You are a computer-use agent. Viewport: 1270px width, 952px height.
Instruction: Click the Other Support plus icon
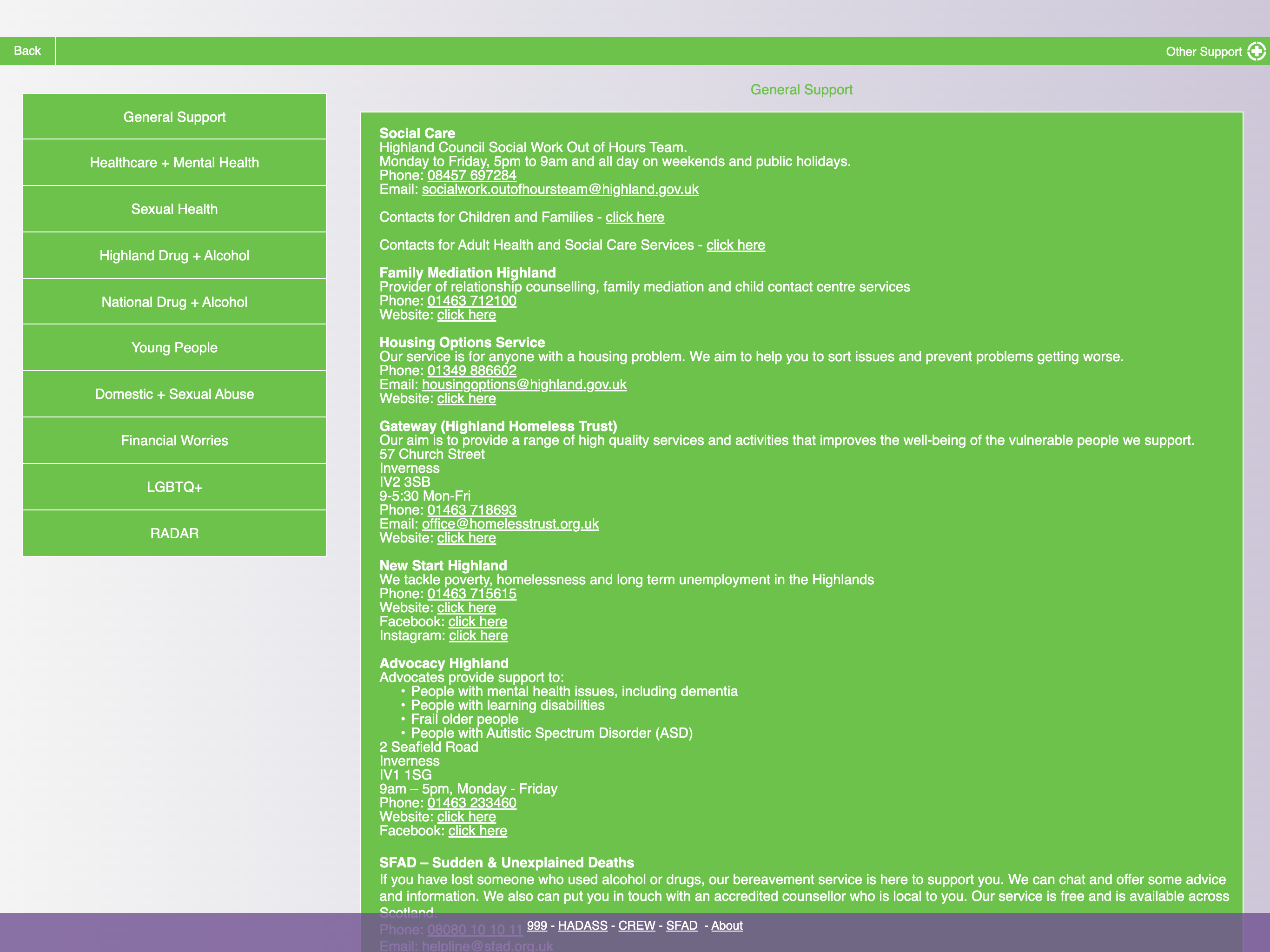[x=1256, y=52]
